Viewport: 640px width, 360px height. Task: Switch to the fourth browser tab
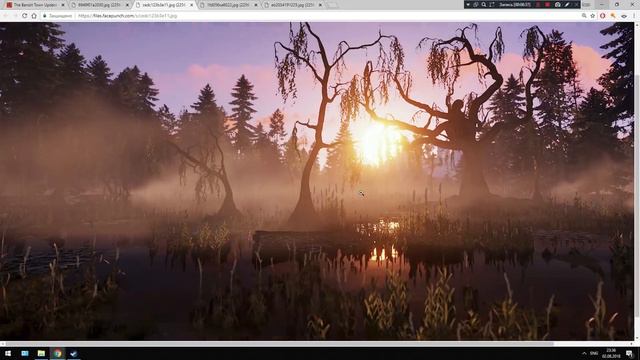pyautogui.click(x=228, y=5)
